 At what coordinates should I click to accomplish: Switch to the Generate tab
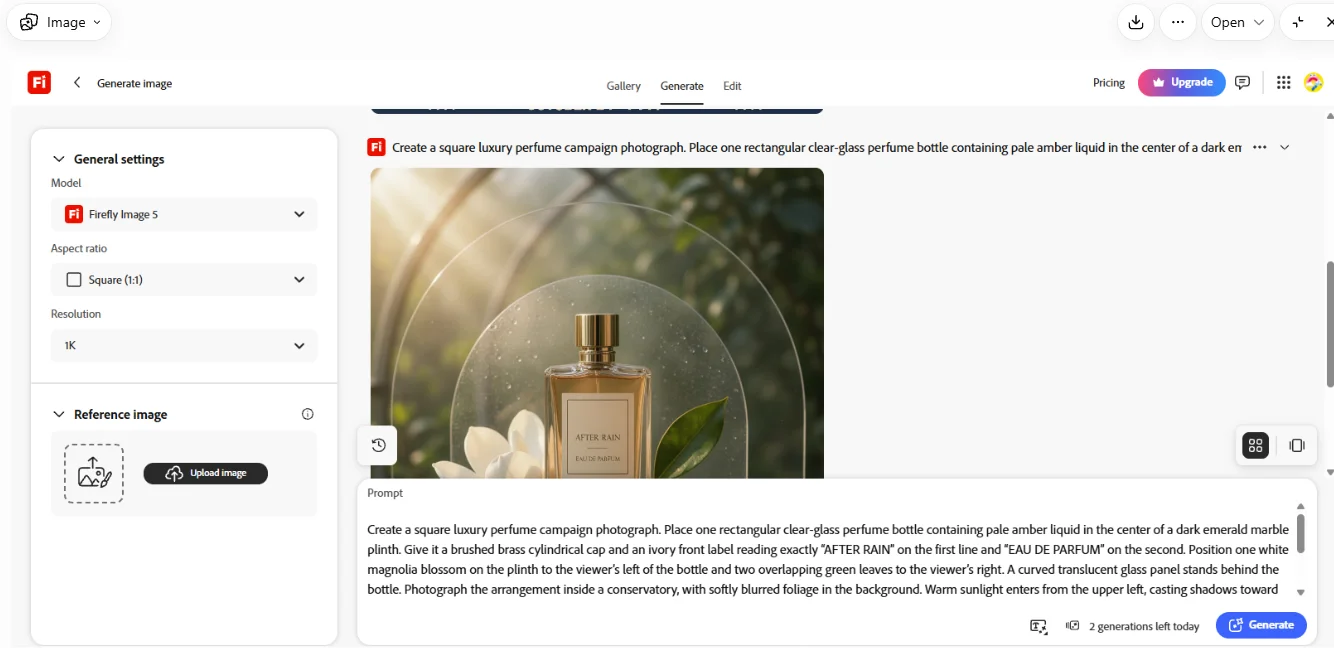click(x=682, y=86)
